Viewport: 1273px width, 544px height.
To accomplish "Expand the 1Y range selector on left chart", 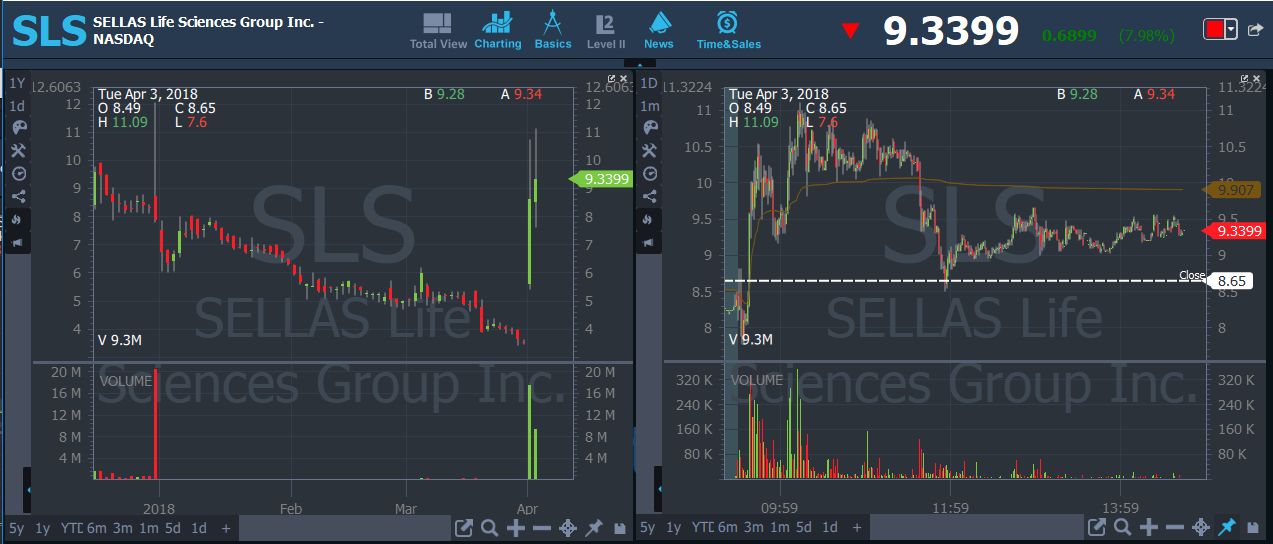I will click(x=17, y=83).
